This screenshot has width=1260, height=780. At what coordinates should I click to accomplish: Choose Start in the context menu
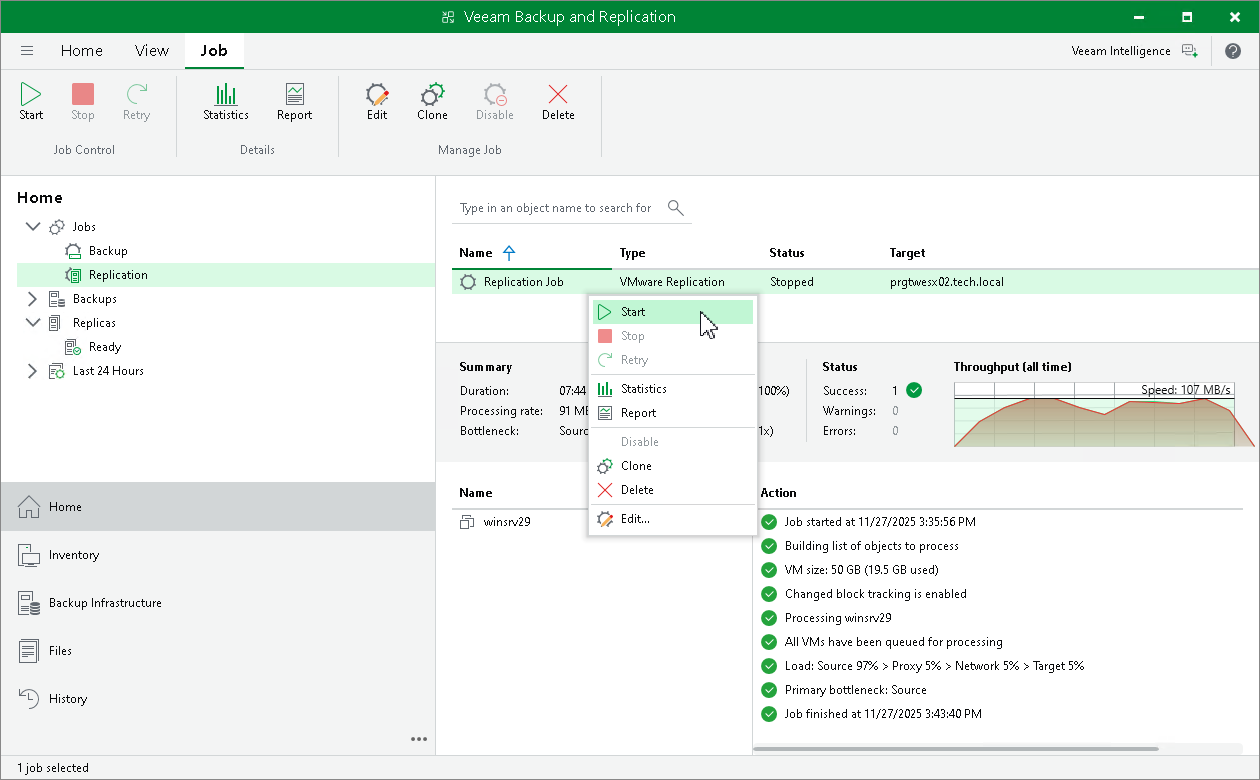(x=672, y=312)
